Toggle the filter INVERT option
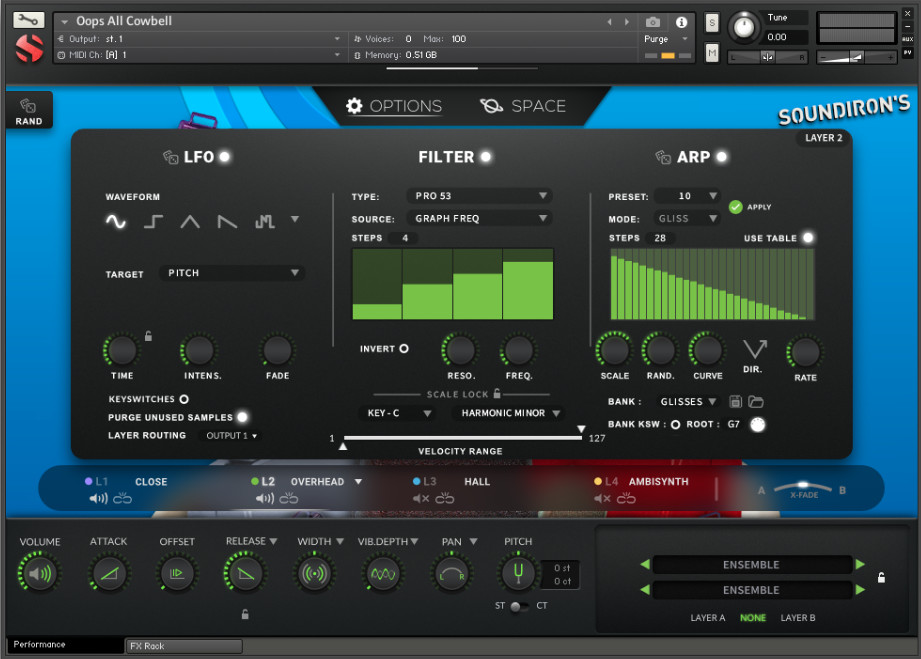The height and width of the screenshot is (659, 921). tap(404, 349)
